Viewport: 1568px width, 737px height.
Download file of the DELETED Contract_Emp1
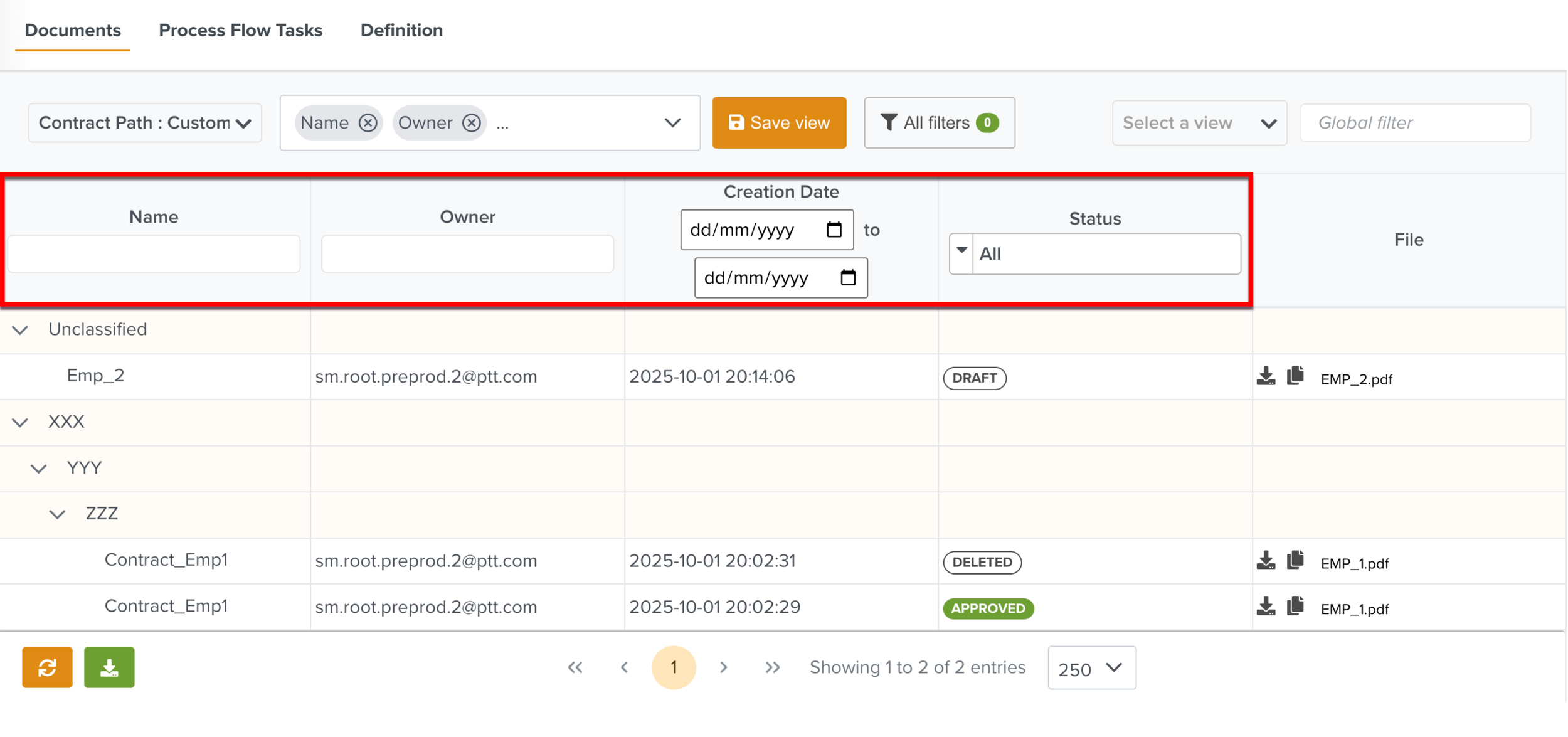[1266, 561]
